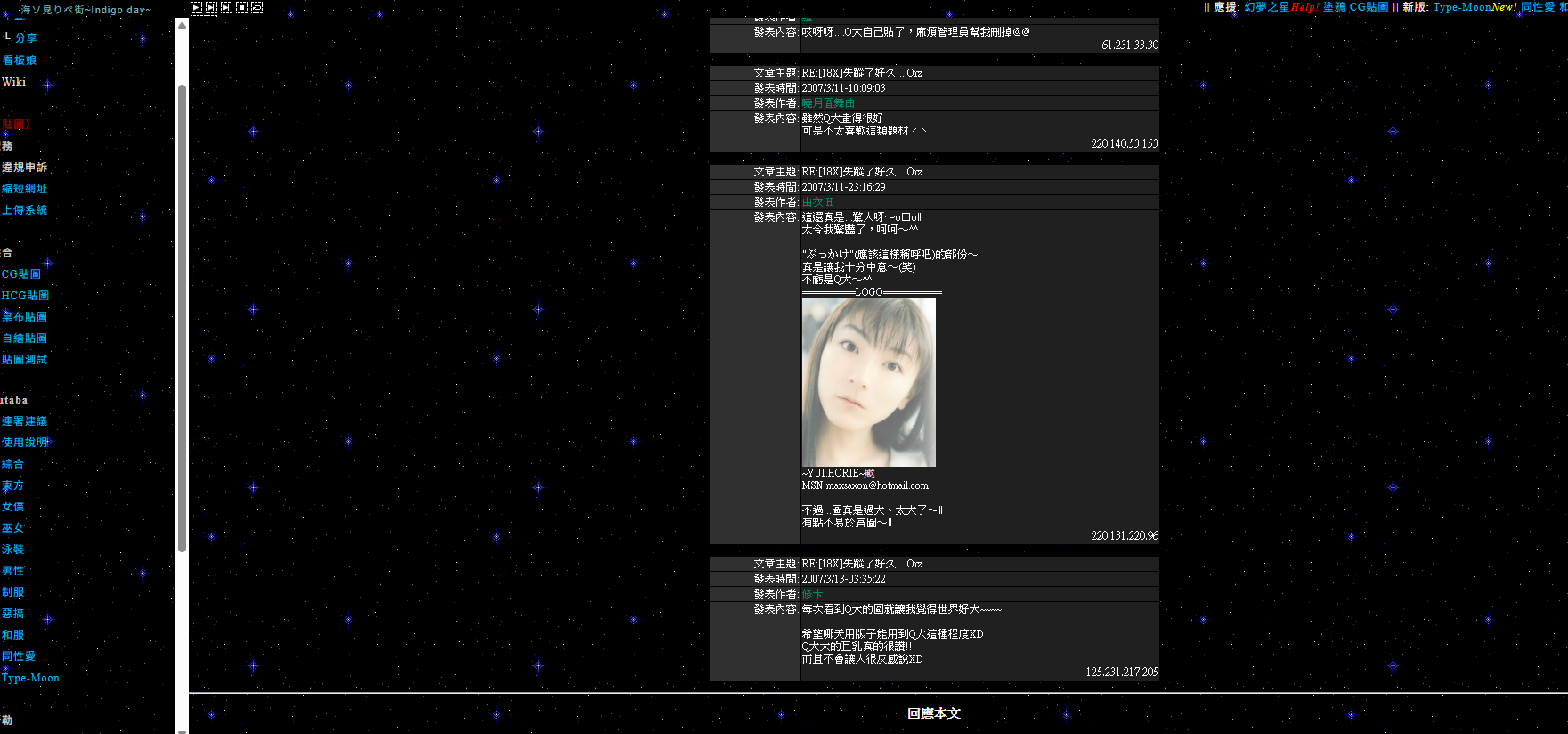The height and width of the screenshot is (734, 1568).
Task: Go to the 男性 board
Action: (12, 571)
